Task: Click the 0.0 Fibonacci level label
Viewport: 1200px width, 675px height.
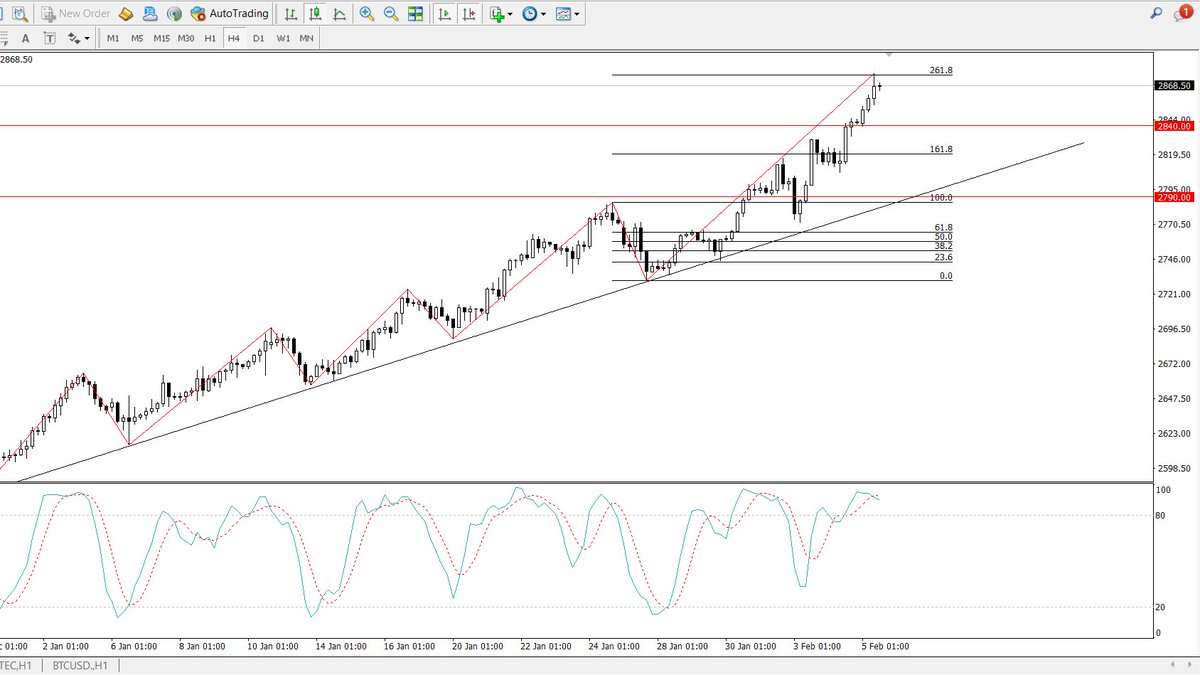Action: (x=946, y=275)
